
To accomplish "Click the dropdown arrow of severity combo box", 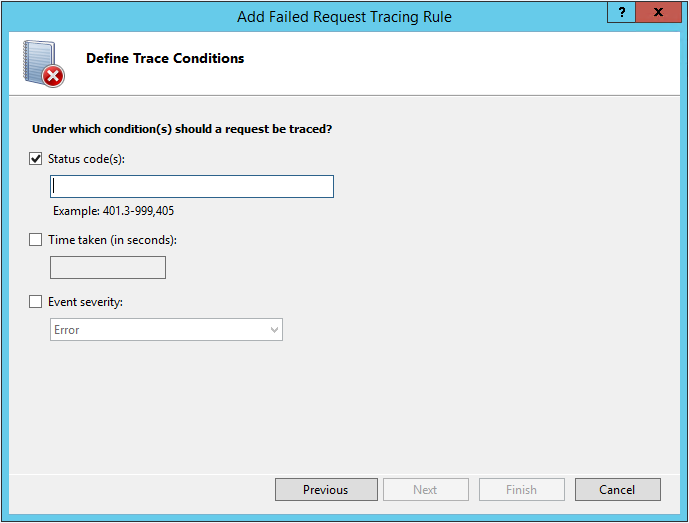I will pos(274,330).
